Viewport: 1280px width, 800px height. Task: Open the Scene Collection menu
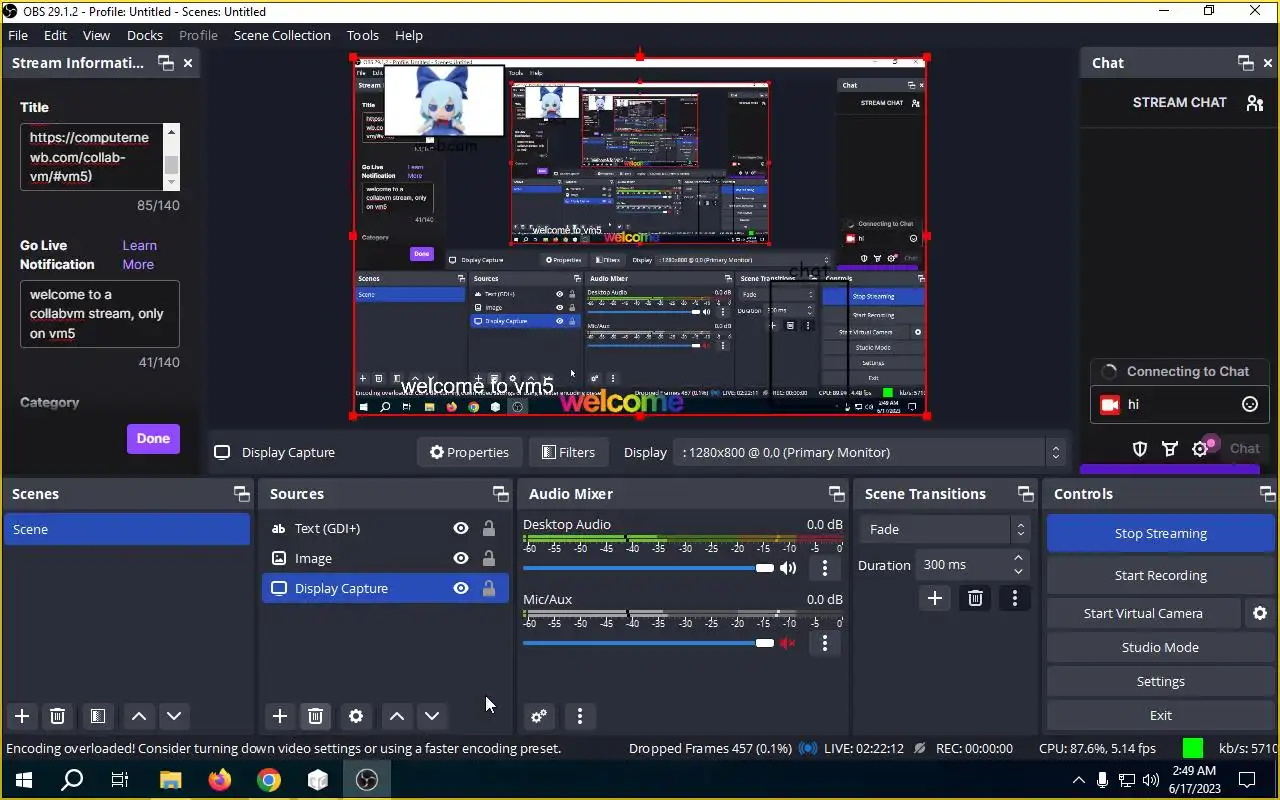tap(282, 35)
